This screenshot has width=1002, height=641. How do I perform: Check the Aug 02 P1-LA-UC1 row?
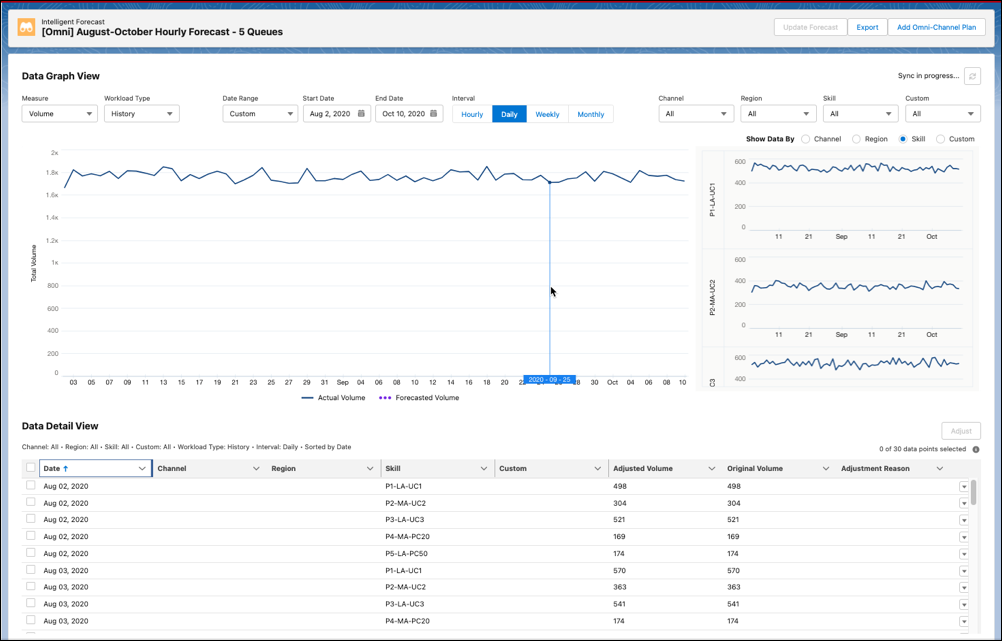[31, 486]
